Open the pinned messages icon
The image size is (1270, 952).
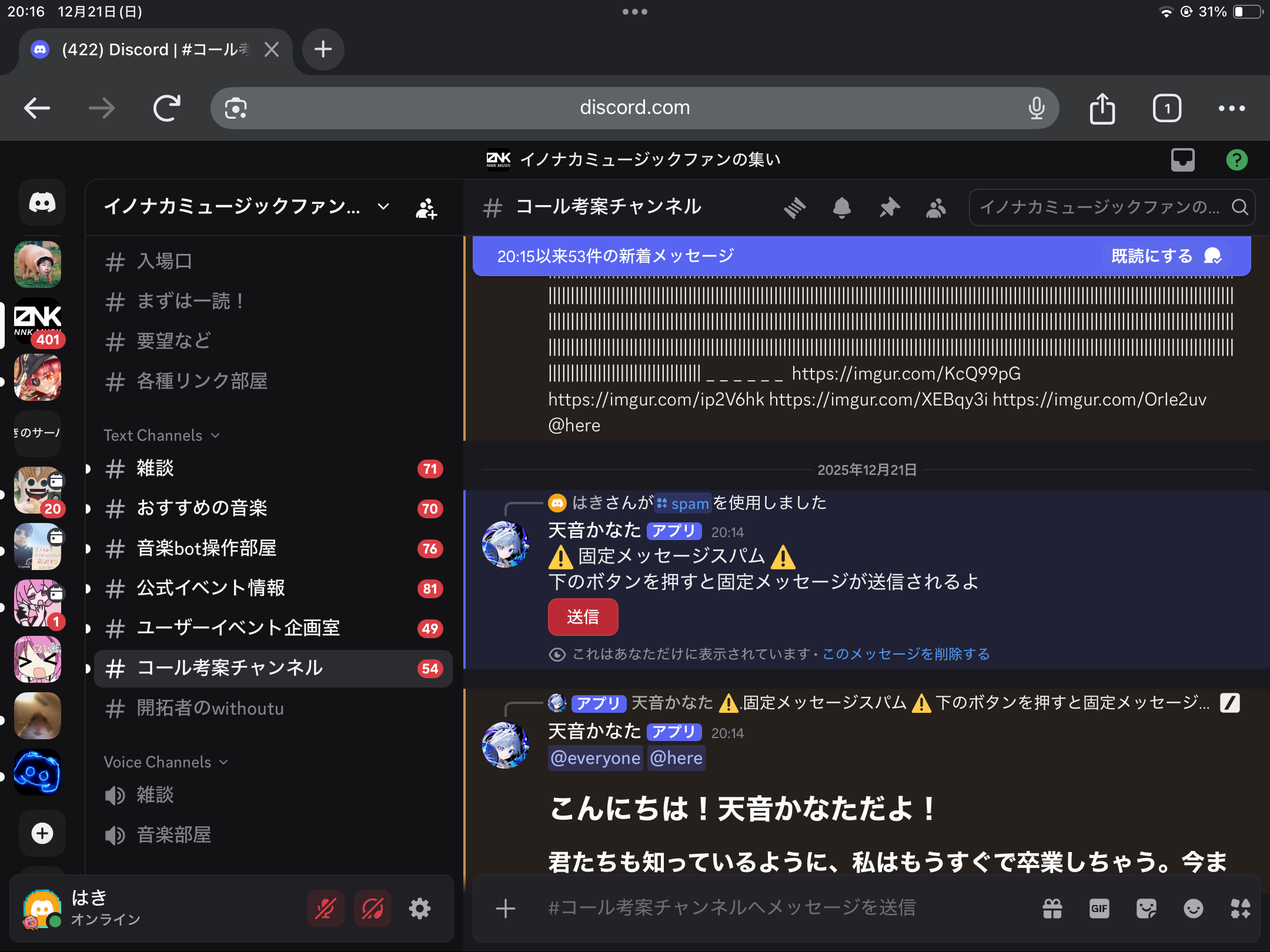click(889, 207)
